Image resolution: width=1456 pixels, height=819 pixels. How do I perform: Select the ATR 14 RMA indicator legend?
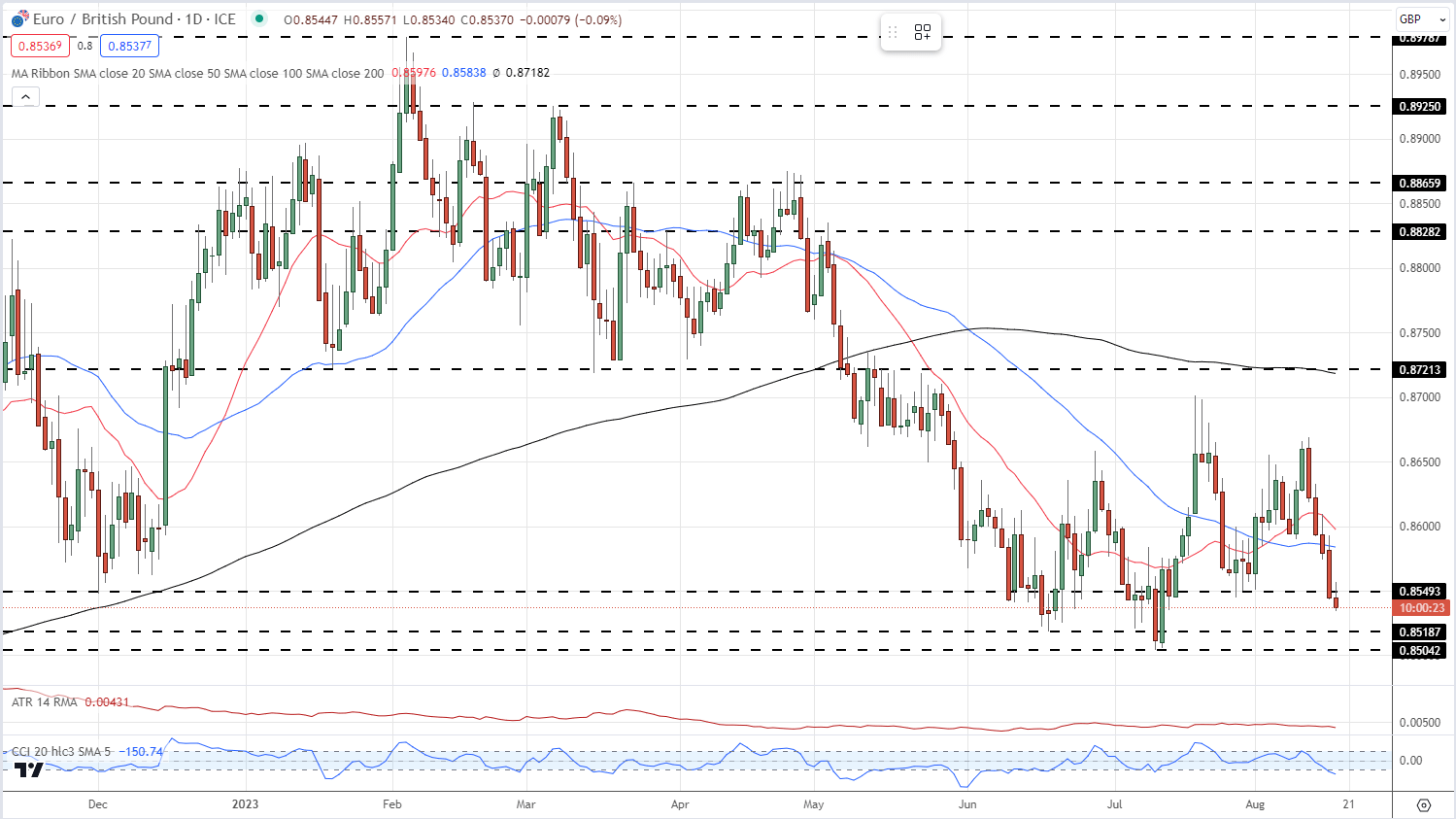click(45, 702)
